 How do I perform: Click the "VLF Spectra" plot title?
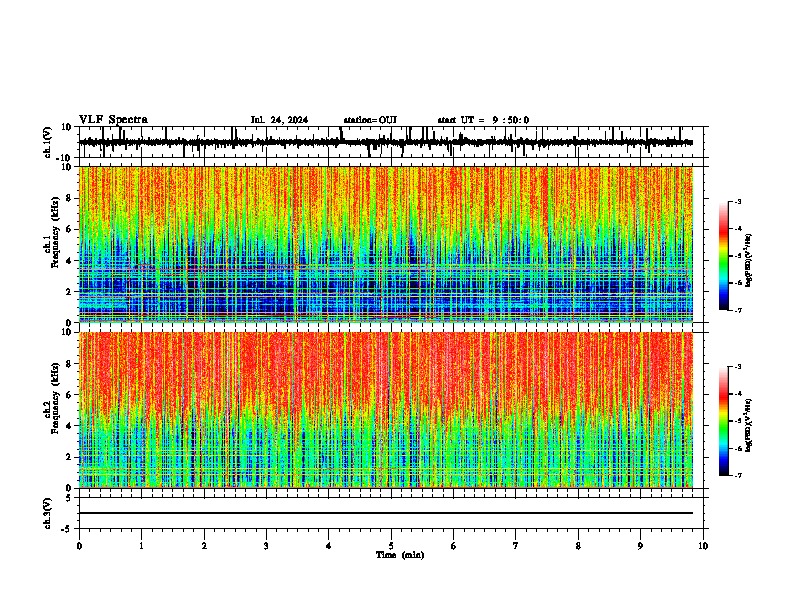[113, 120]
